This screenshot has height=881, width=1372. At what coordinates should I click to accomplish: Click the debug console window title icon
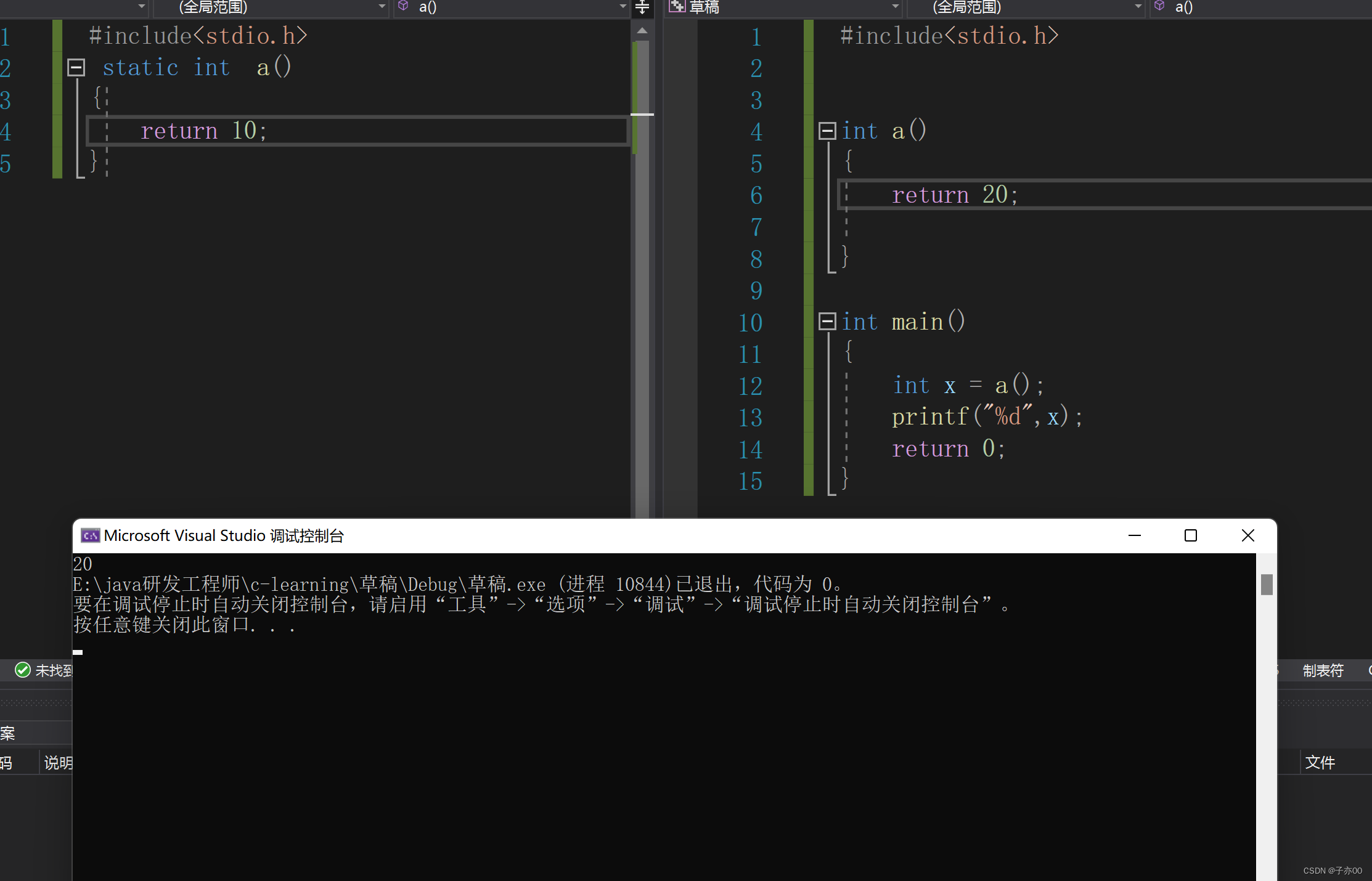point(90,535)
